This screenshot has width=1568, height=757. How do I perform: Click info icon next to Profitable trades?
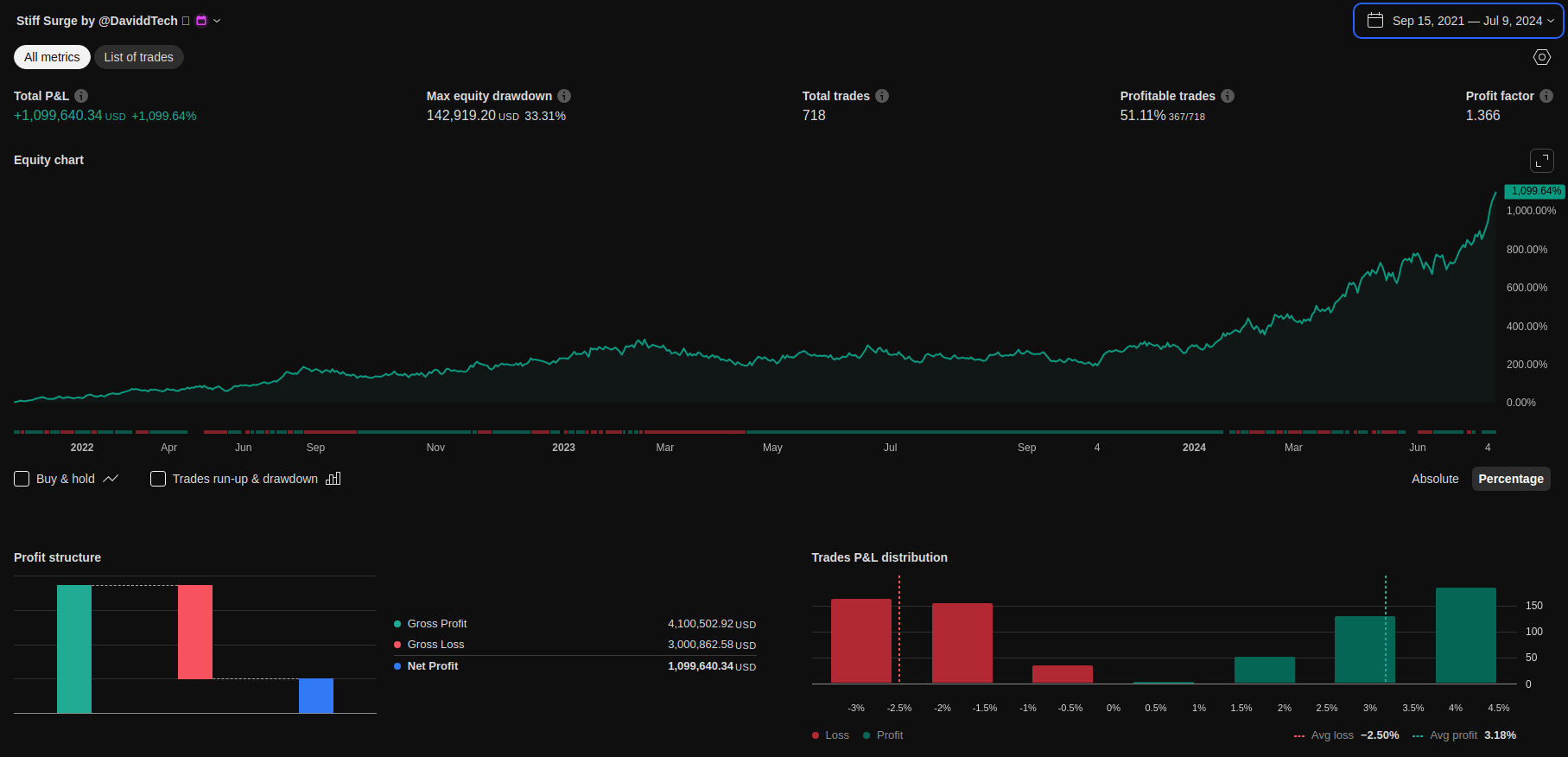point(1228,96)
